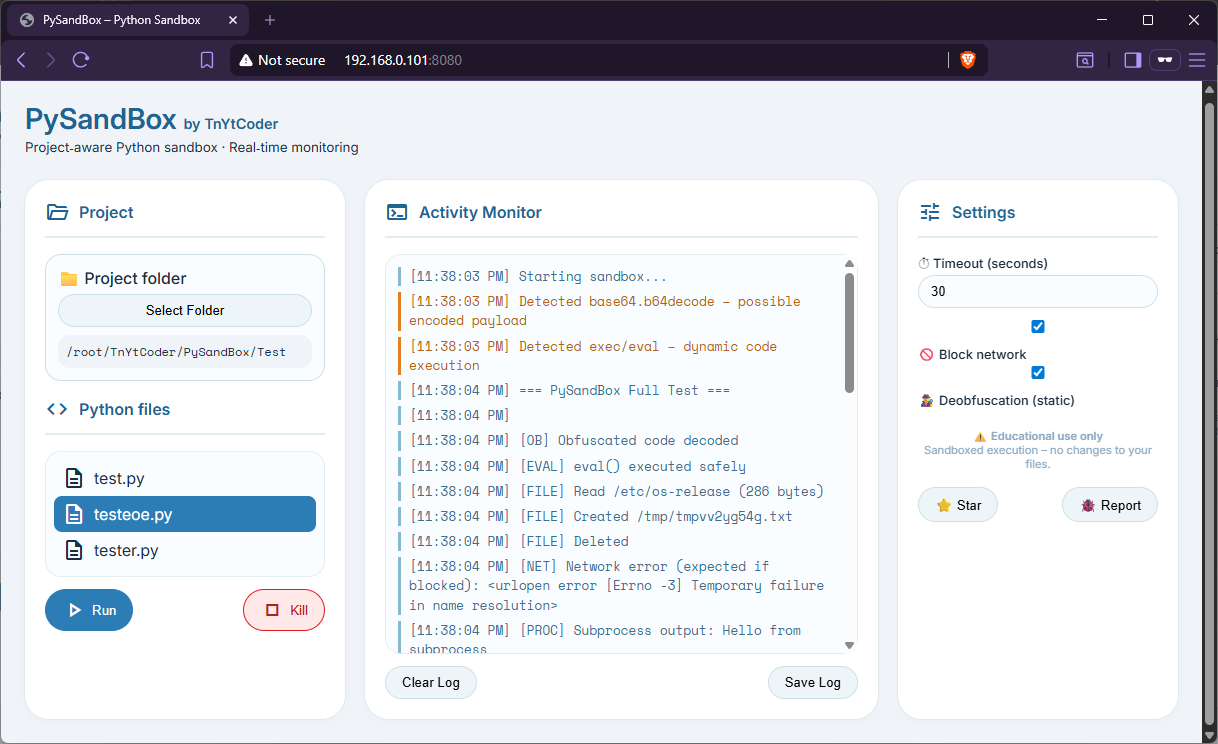Focus the Timeout seconds input field

pyautogui.click(x=1038, y=292)
